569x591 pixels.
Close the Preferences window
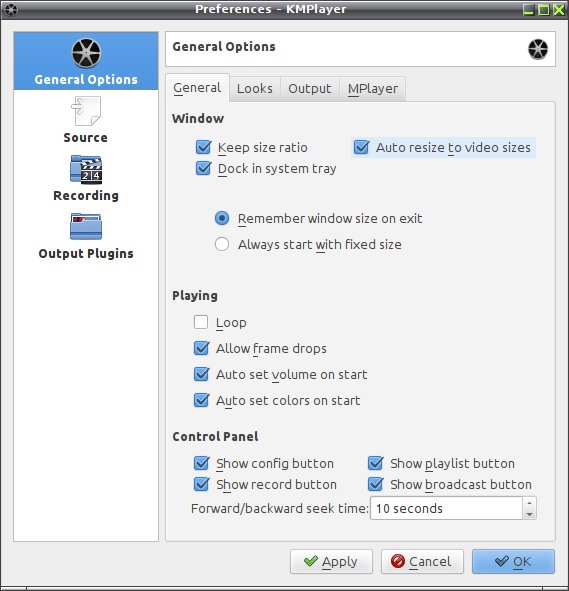[x=558, y=9]
